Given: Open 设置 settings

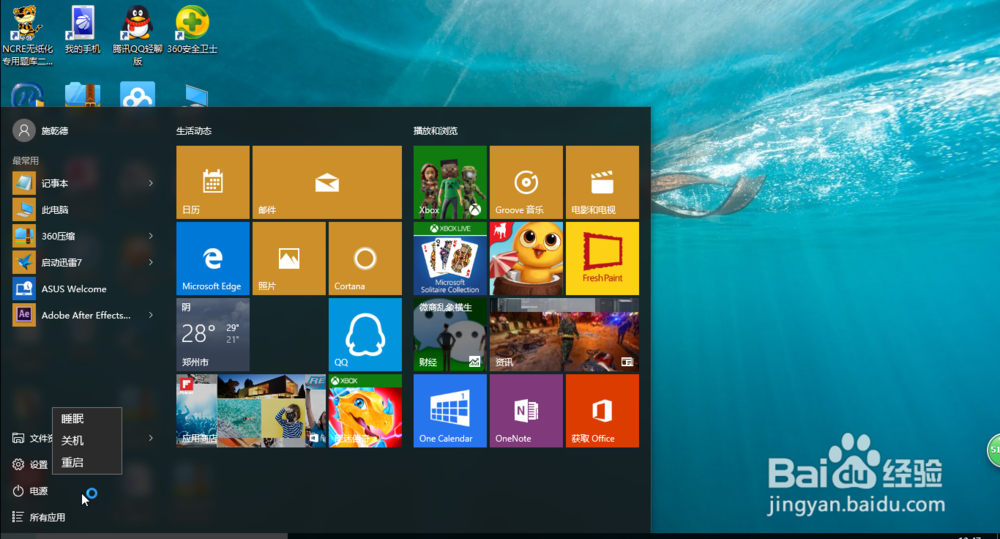Looking at the screenshot, I should tap(30, 464).
